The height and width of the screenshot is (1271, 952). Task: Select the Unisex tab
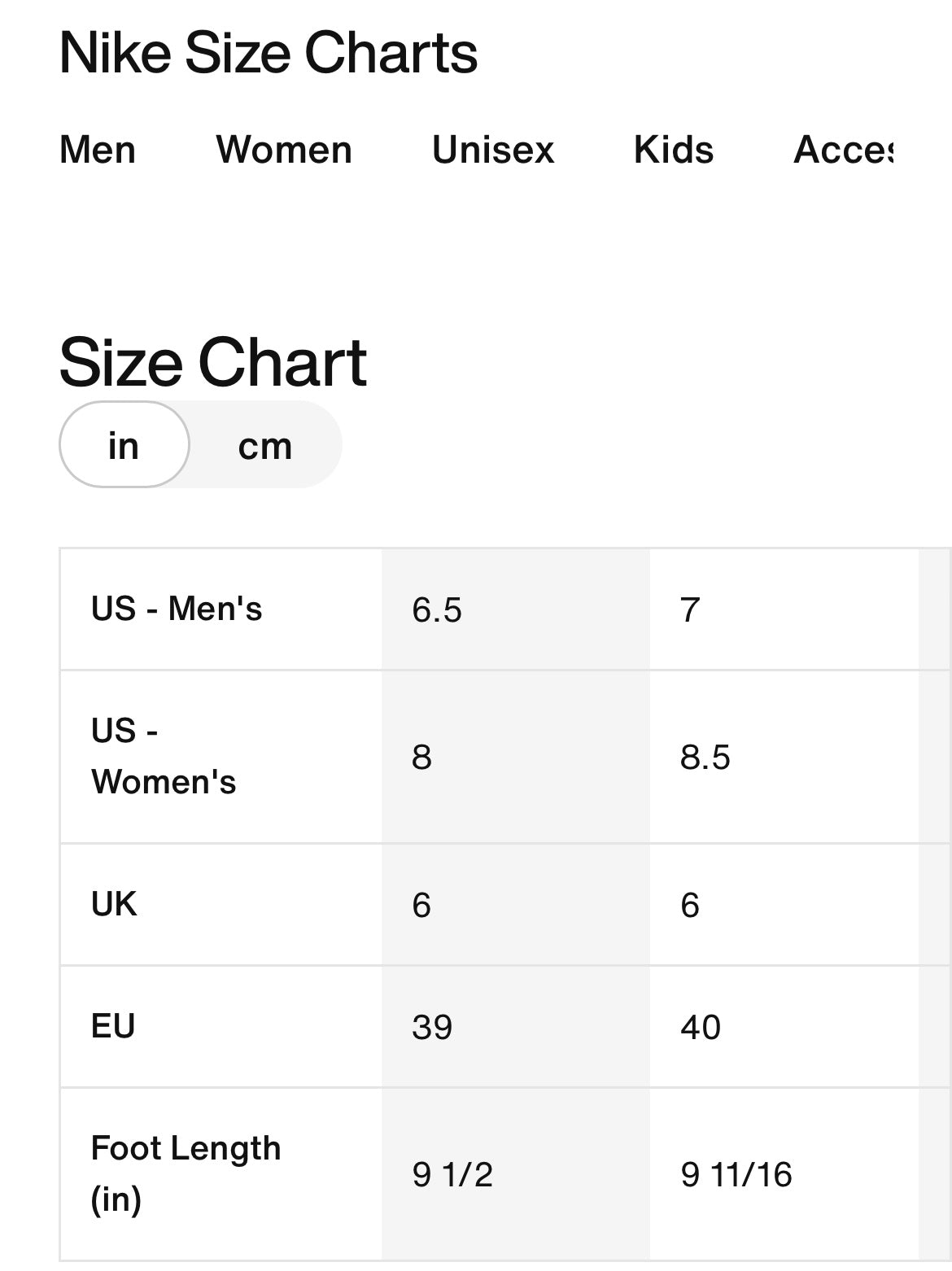[493, 151]
